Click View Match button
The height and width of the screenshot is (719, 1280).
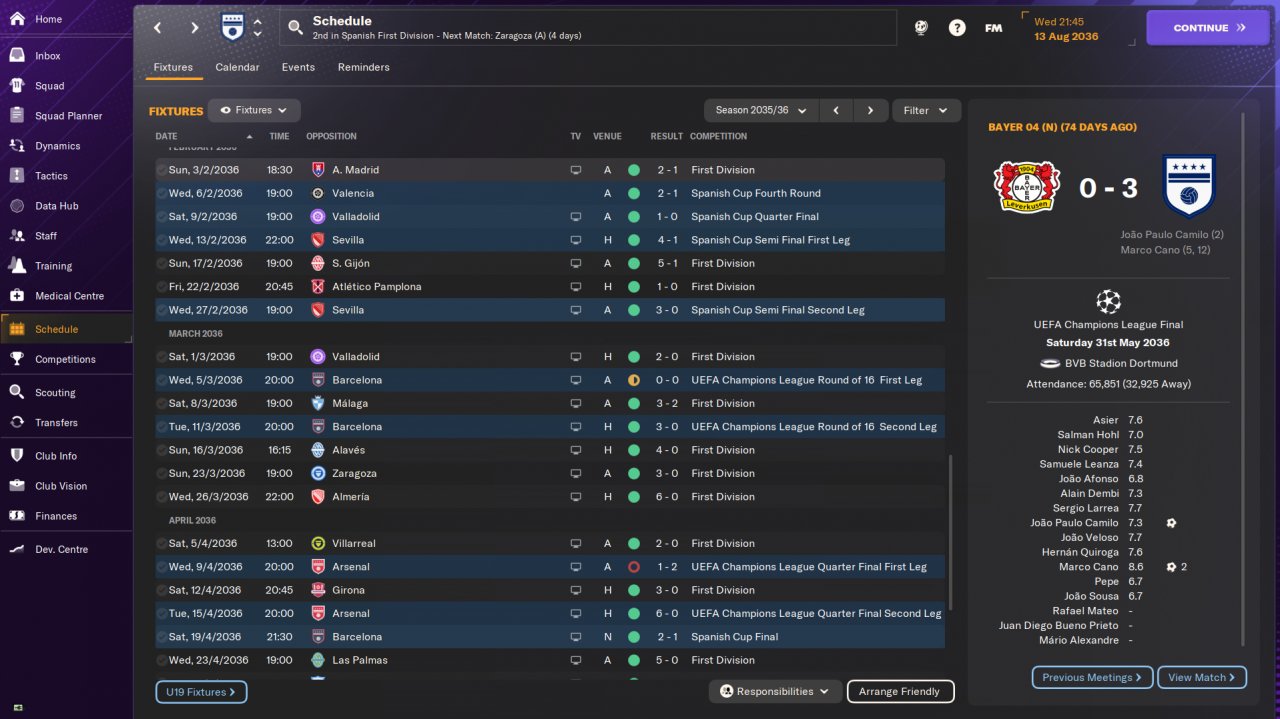[x=1202, y=677]
